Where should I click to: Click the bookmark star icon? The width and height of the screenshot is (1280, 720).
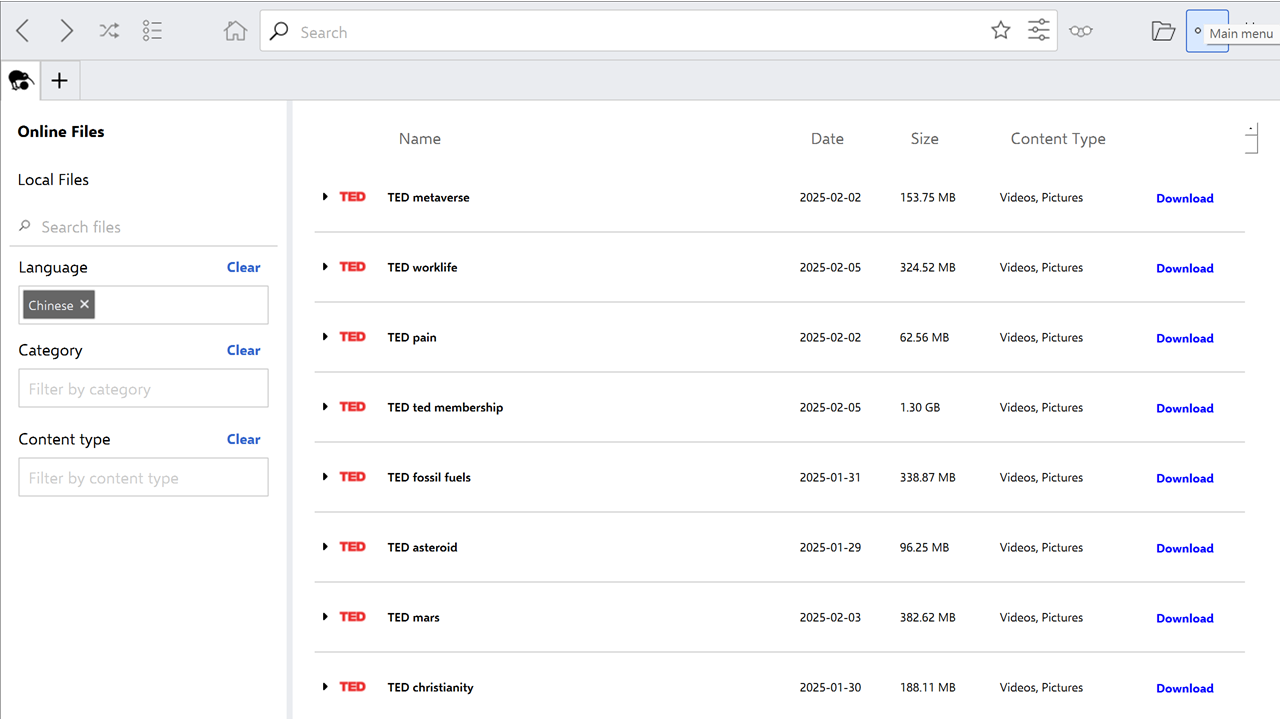click(1000, 31)
